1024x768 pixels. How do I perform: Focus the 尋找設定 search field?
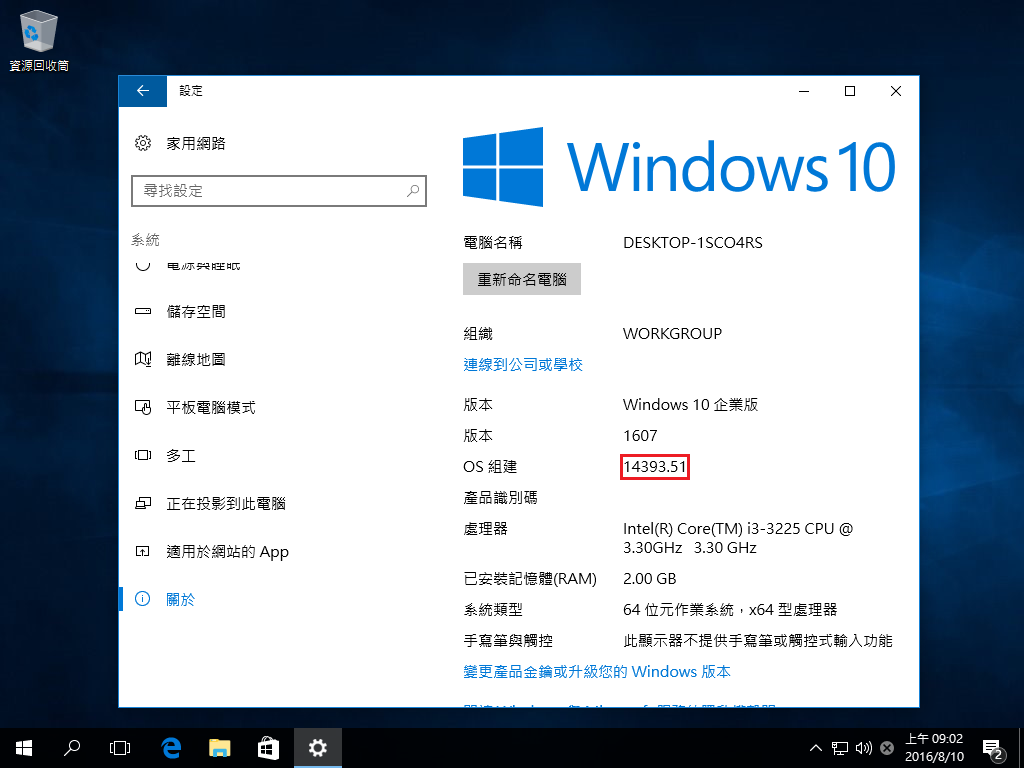pyautogui.click(x=279, y=191)
